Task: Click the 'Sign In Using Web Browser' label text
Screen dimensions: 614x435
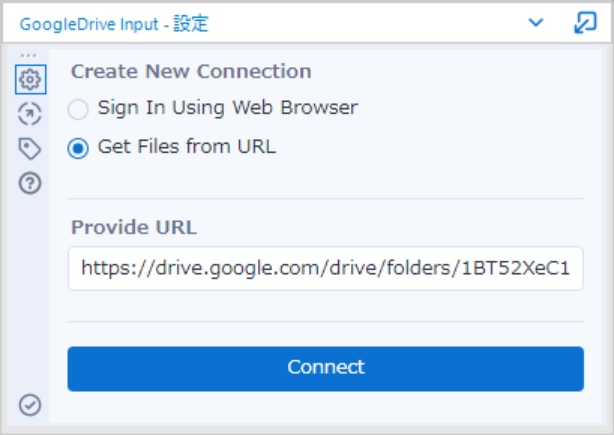Action: click(228, 108)
